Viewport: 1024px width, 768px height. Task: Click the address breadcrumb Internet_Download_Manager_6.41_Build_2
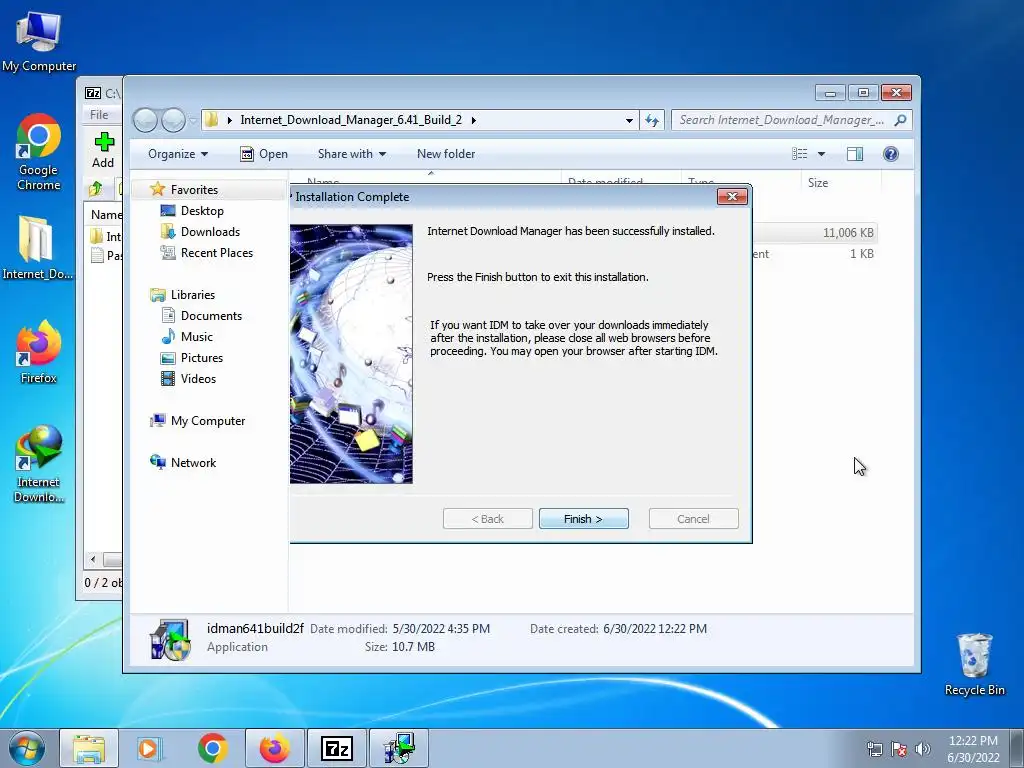pos(351,120)
